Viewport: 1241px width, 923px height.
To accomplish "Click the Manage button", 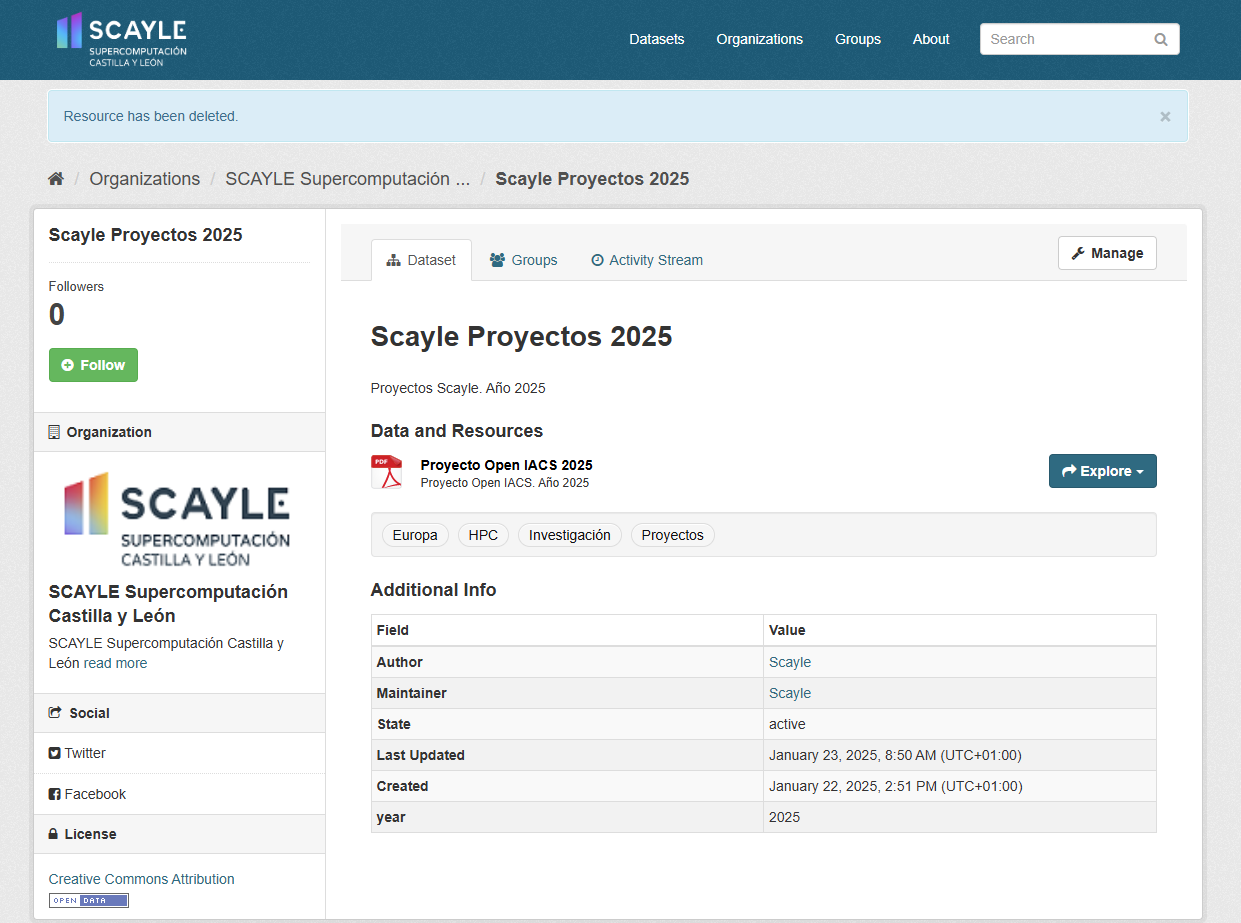I will pos(1107,253).
